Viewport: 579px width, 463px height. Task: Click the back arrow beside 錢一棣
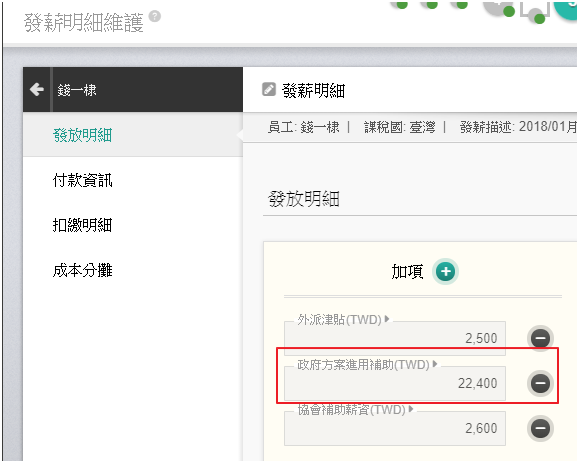37,89
